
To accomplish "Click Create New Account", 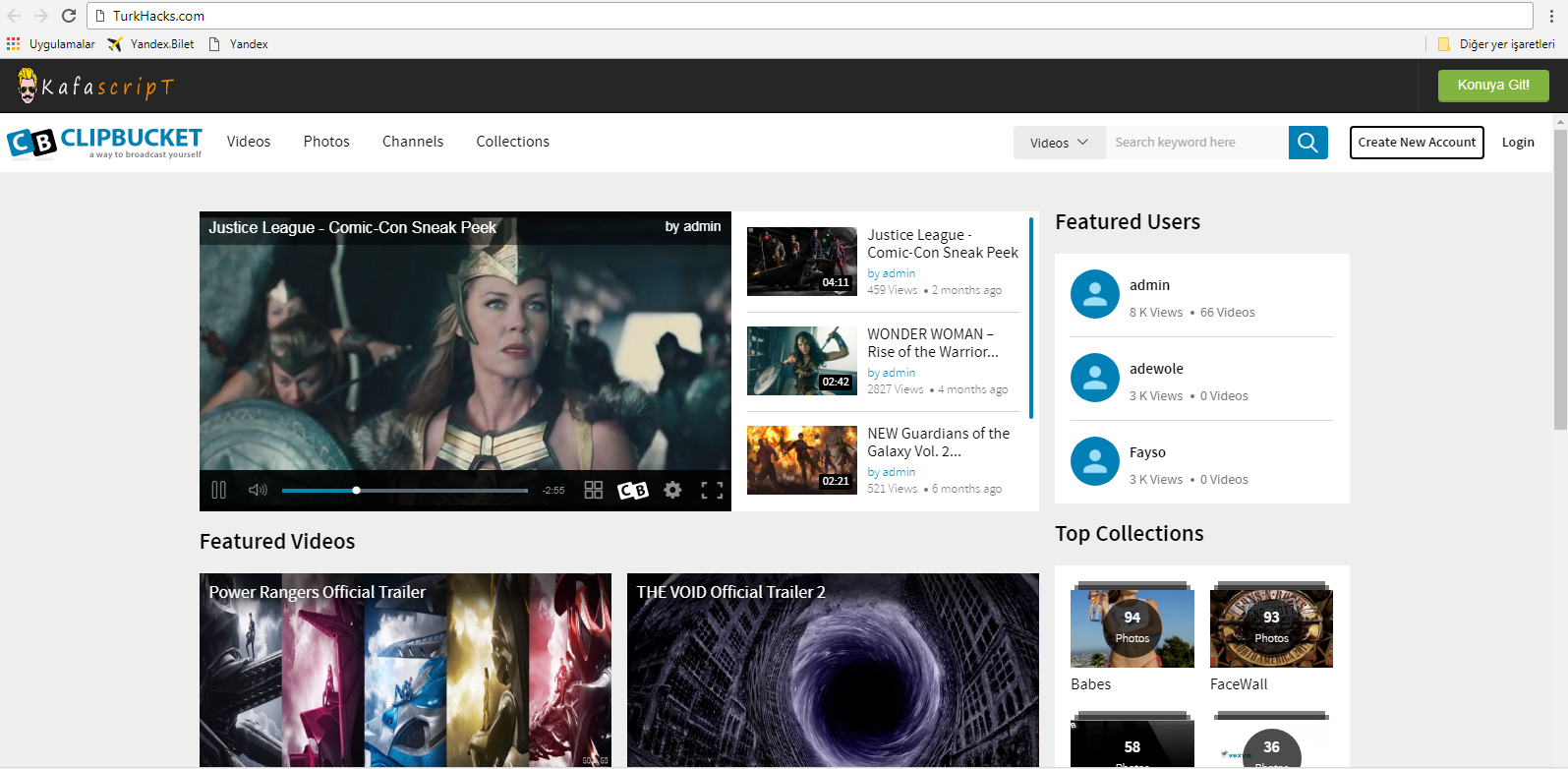I will (1417, 143).
